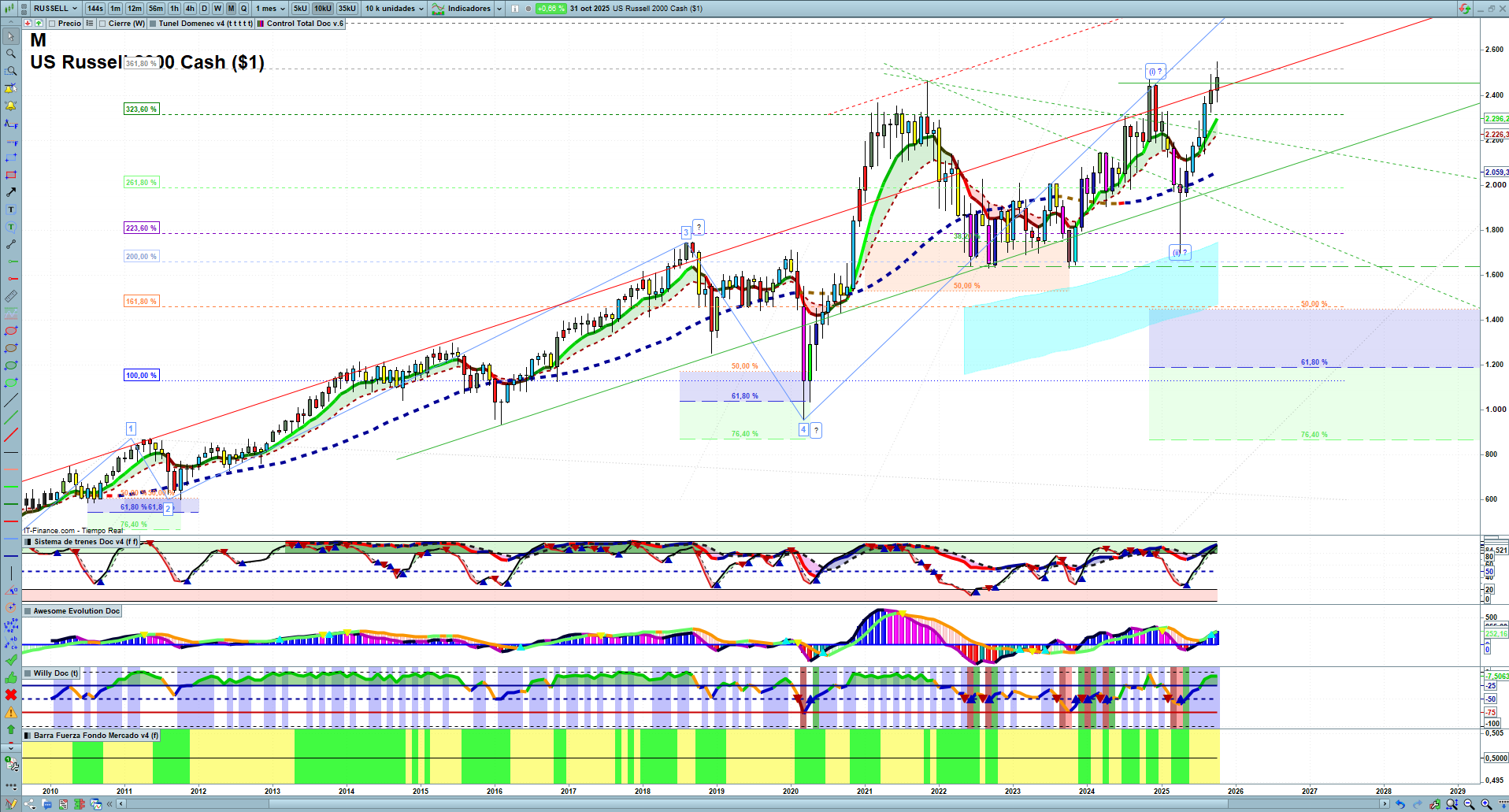Viewport: 1509px width, 812px height.
Task: Click the 100,00 % Fibonacci level label
Action: pos(142,376)
